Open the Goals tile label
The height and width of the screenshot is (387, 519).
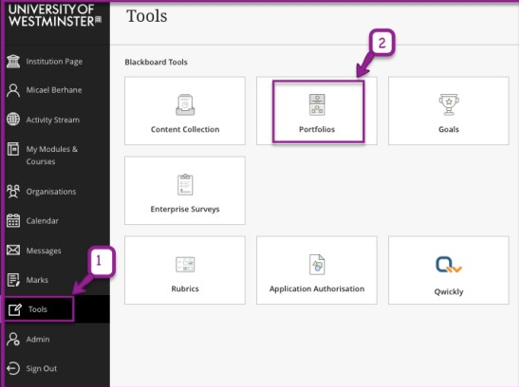(449, 129)
